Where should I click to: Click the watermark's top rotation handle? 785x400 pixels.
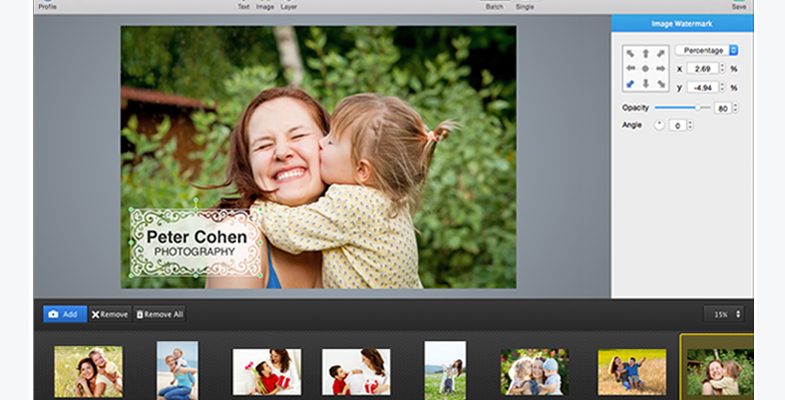(x=196, y=201)
